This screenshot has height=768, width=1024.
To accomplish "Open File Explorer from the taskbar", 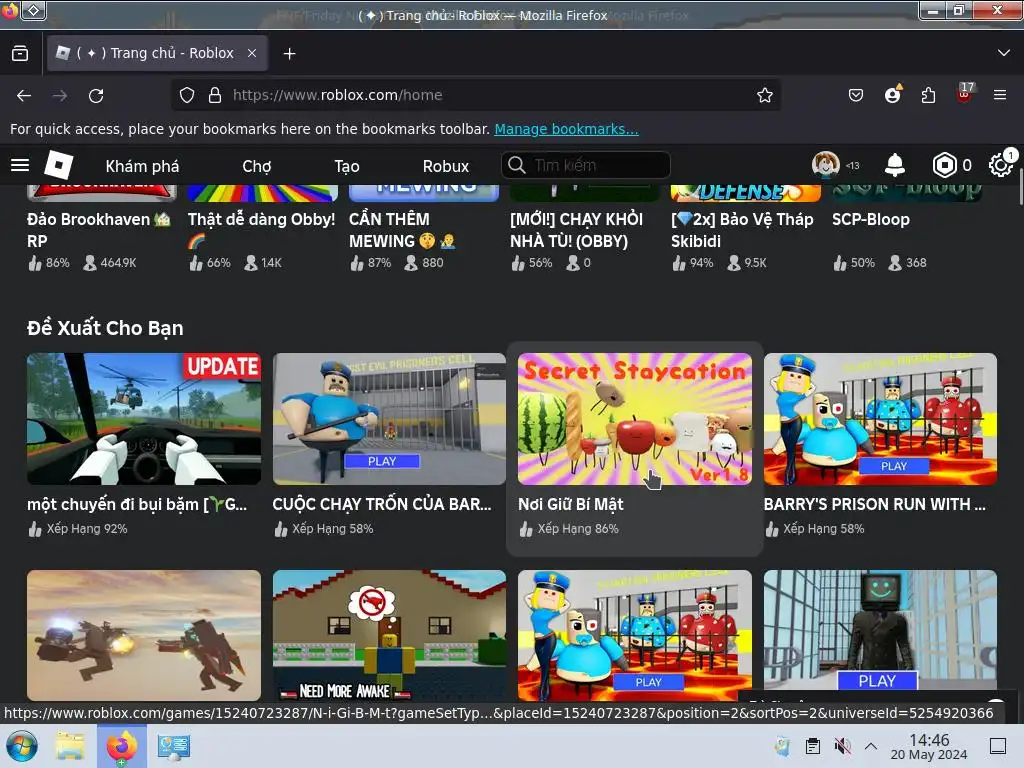I will pyautogui.click(x=69, y=746).
